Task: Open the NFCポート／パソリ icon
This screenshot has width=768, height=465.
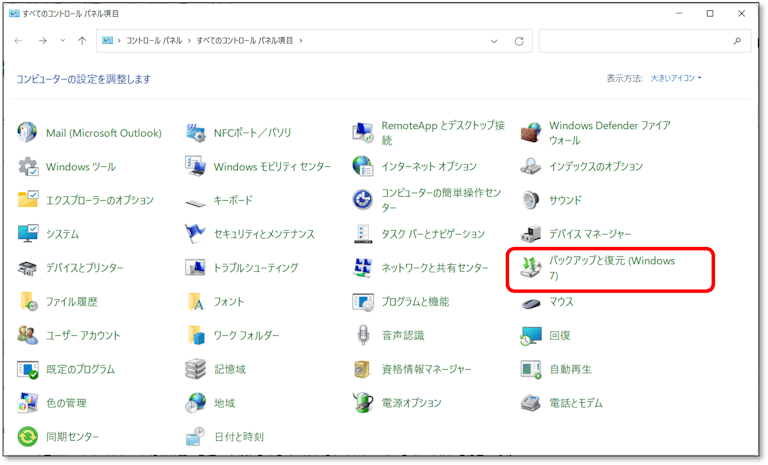Action: coord(196,133)
